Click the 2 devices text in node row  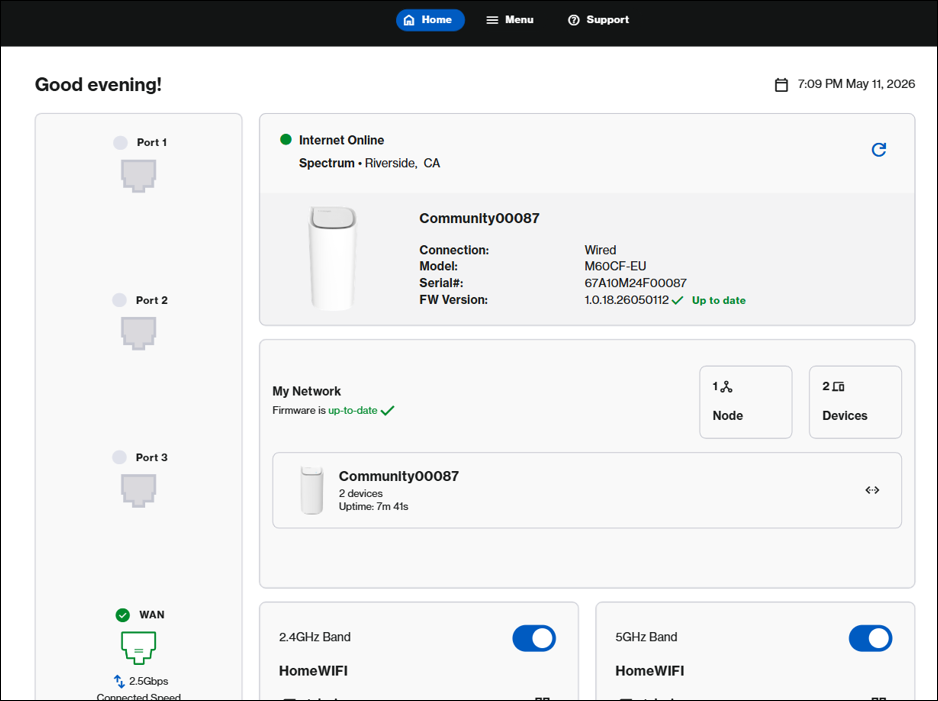coord(361,493)
